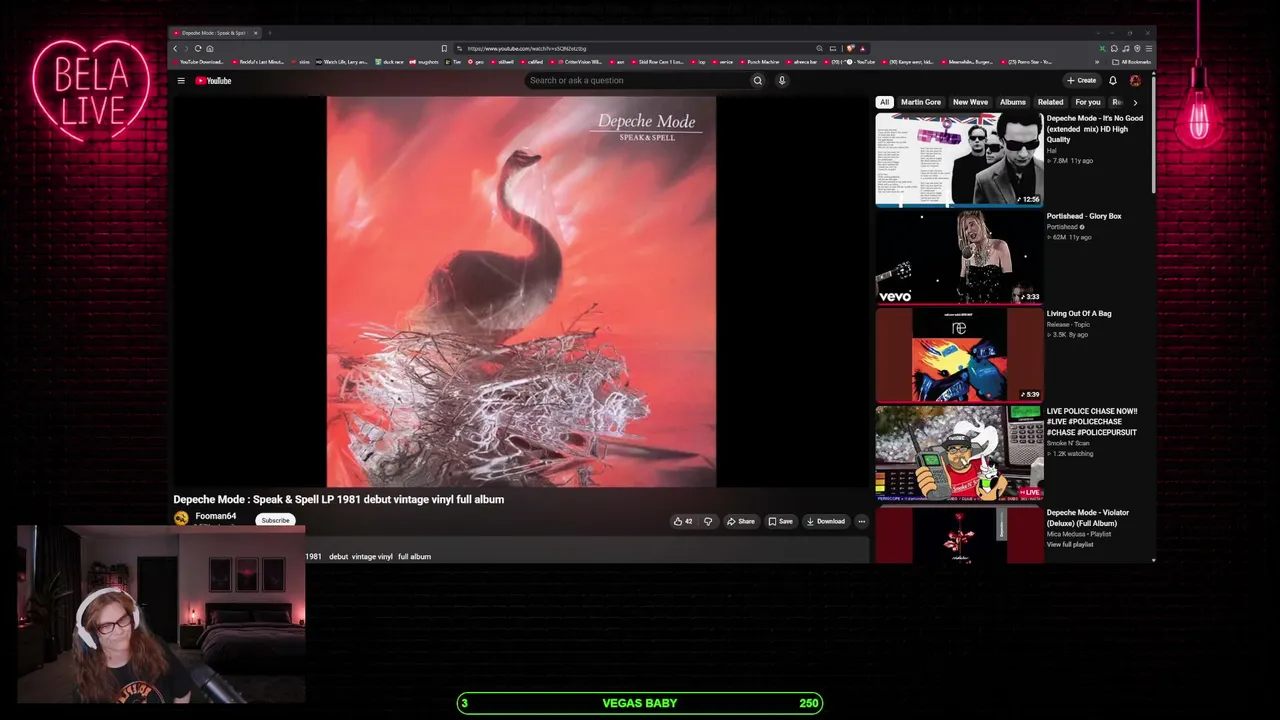Viewport: 1280px width, 720px height.
Task: Go to the YouTube home logo
Action: [x=213, y=81]
